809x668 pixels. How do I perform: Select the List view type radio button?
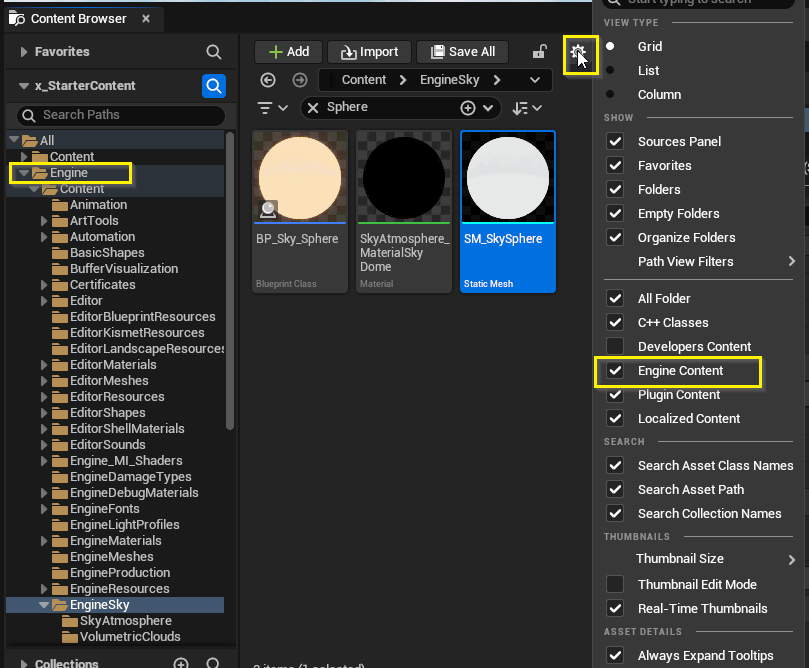tap(611, 71)
